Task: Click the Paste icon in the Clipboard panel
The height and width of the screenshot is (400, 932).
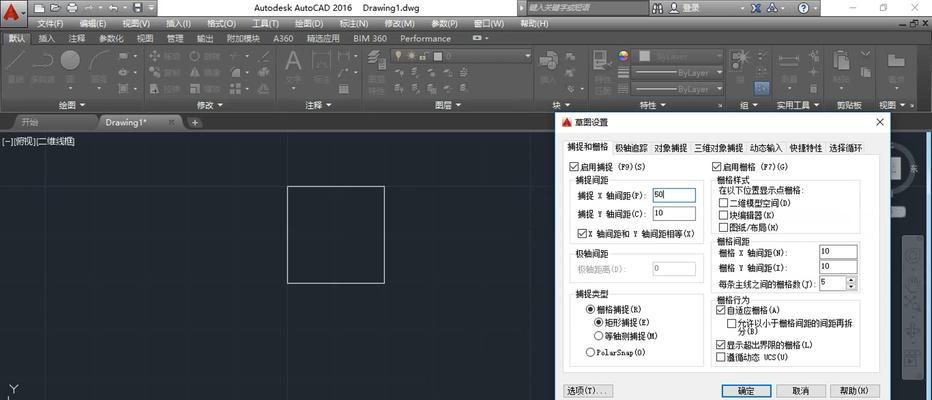Action: point(841,60)
